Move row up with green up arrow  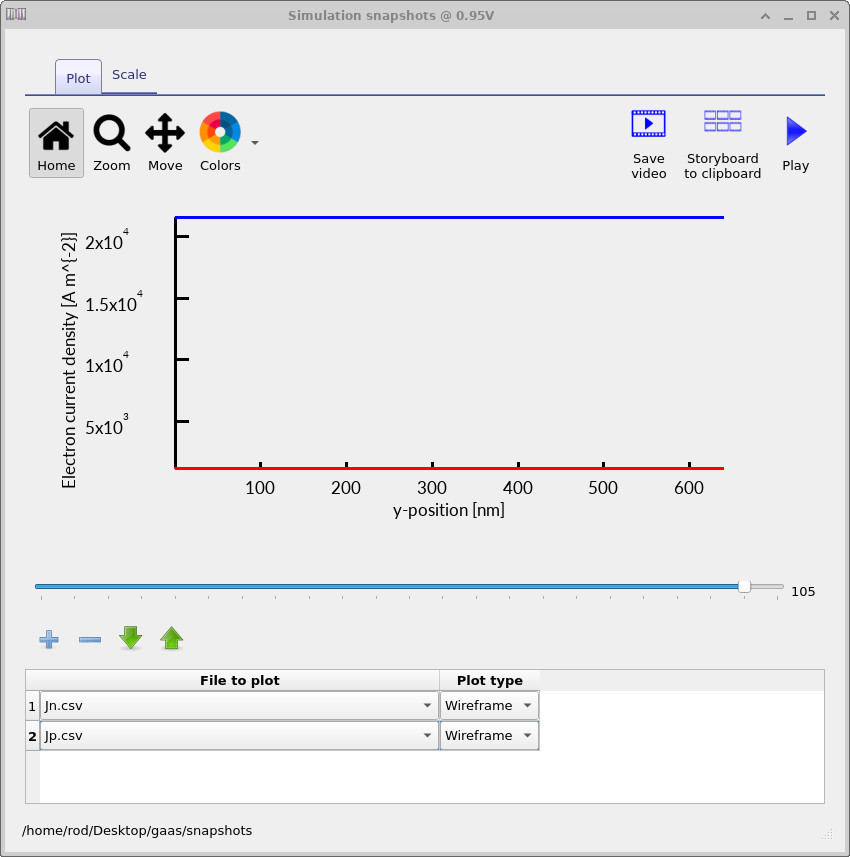[x=172, y=638]
